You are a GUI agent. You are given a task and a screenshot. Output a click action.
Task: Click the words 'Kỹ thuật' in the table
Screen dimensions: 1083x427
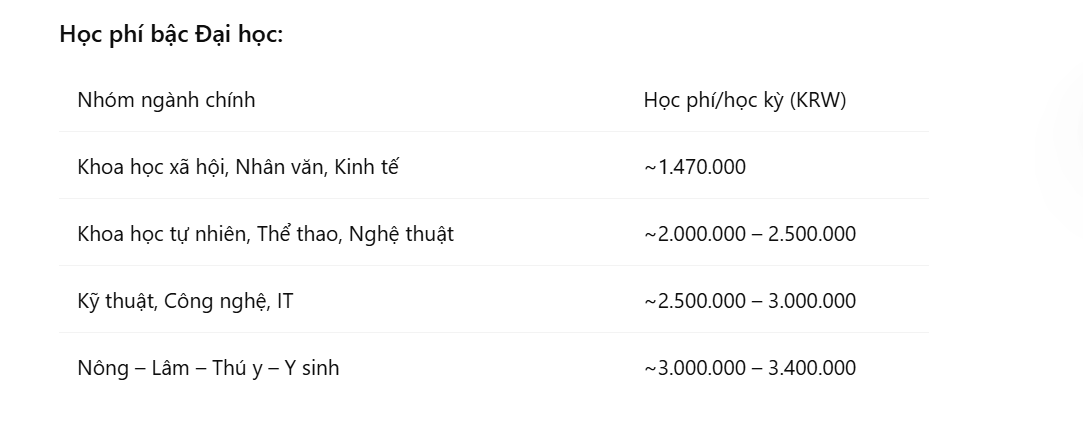(114, 301)
